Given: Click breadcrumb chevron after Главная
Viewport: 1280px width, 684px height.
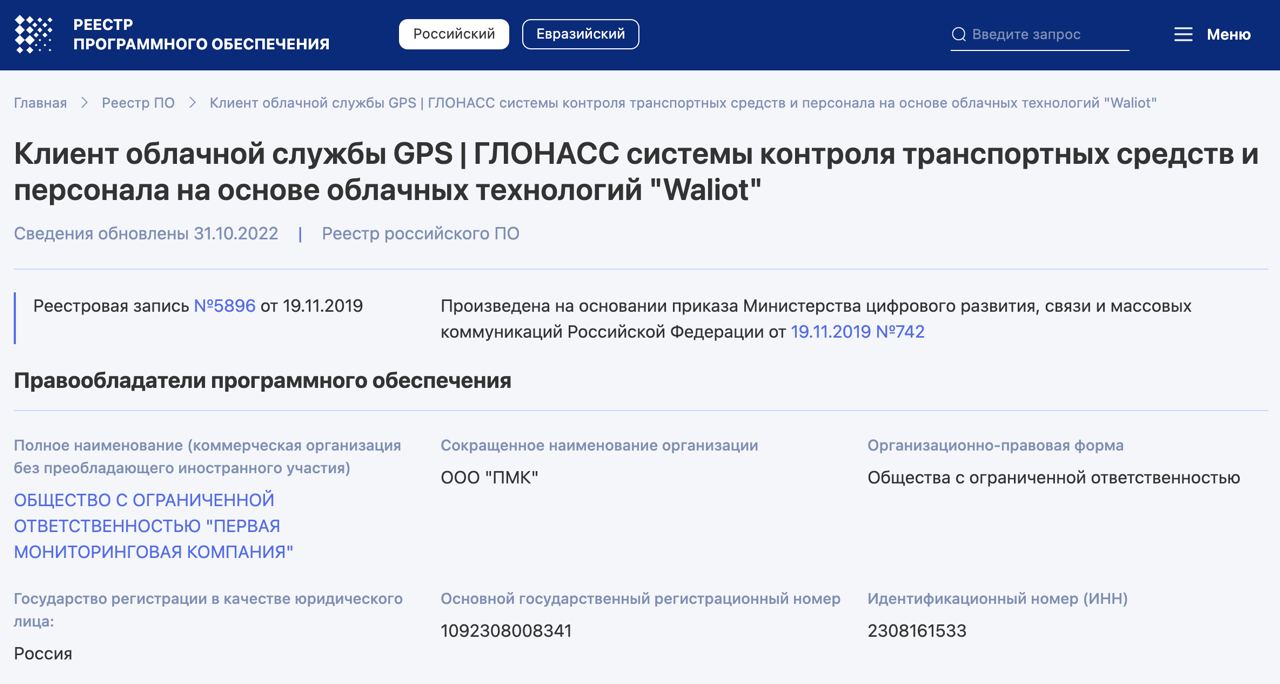Looking at the screenshot, I should pyautogui.click(x=84, y=103).
